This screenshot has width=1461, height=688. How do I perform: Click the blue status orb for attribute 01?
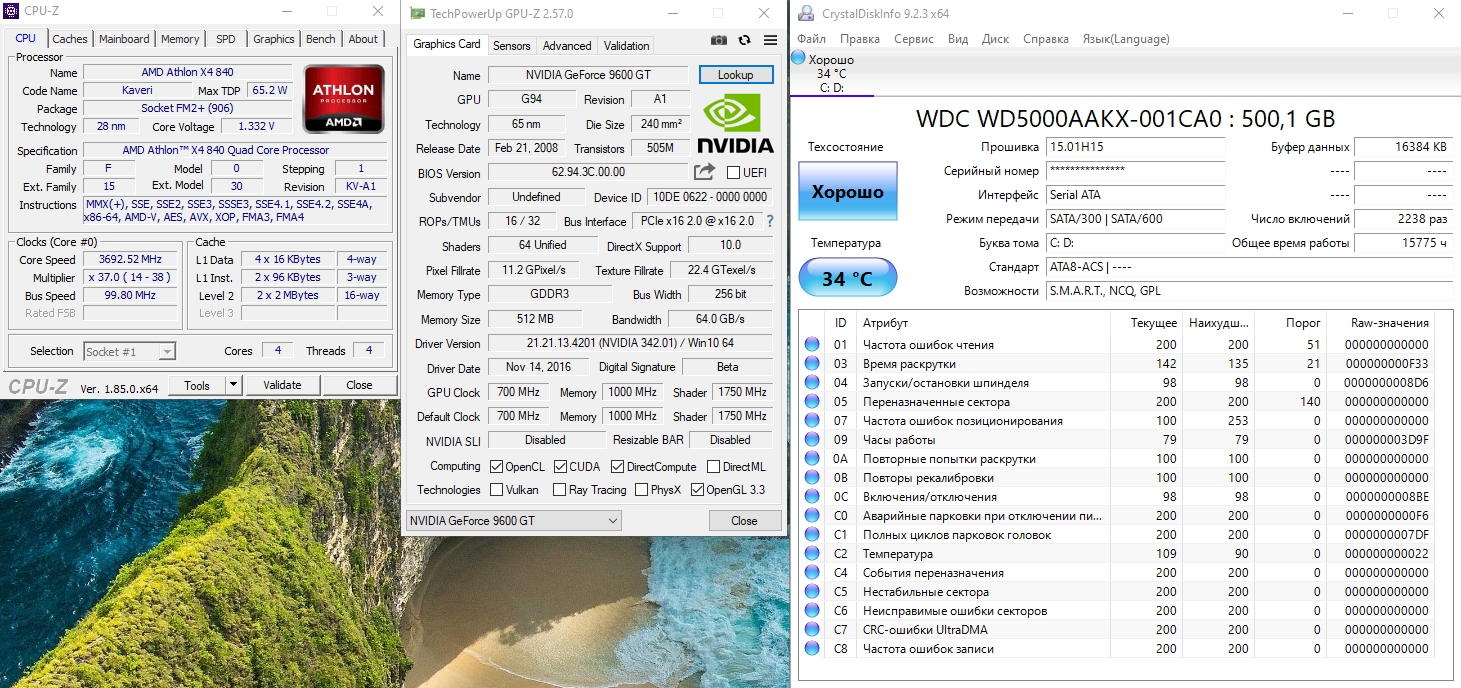tap(812, 345)
